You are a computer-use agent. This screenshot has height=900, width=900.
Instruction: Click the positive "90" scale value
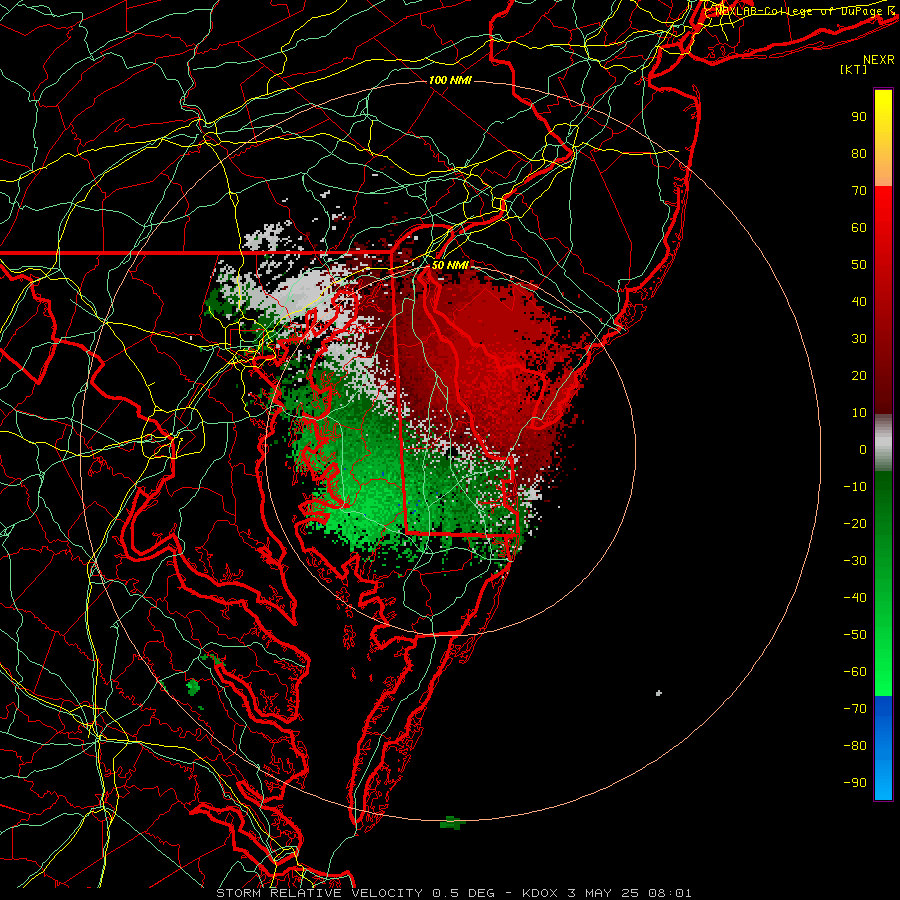tap(859, 117)
